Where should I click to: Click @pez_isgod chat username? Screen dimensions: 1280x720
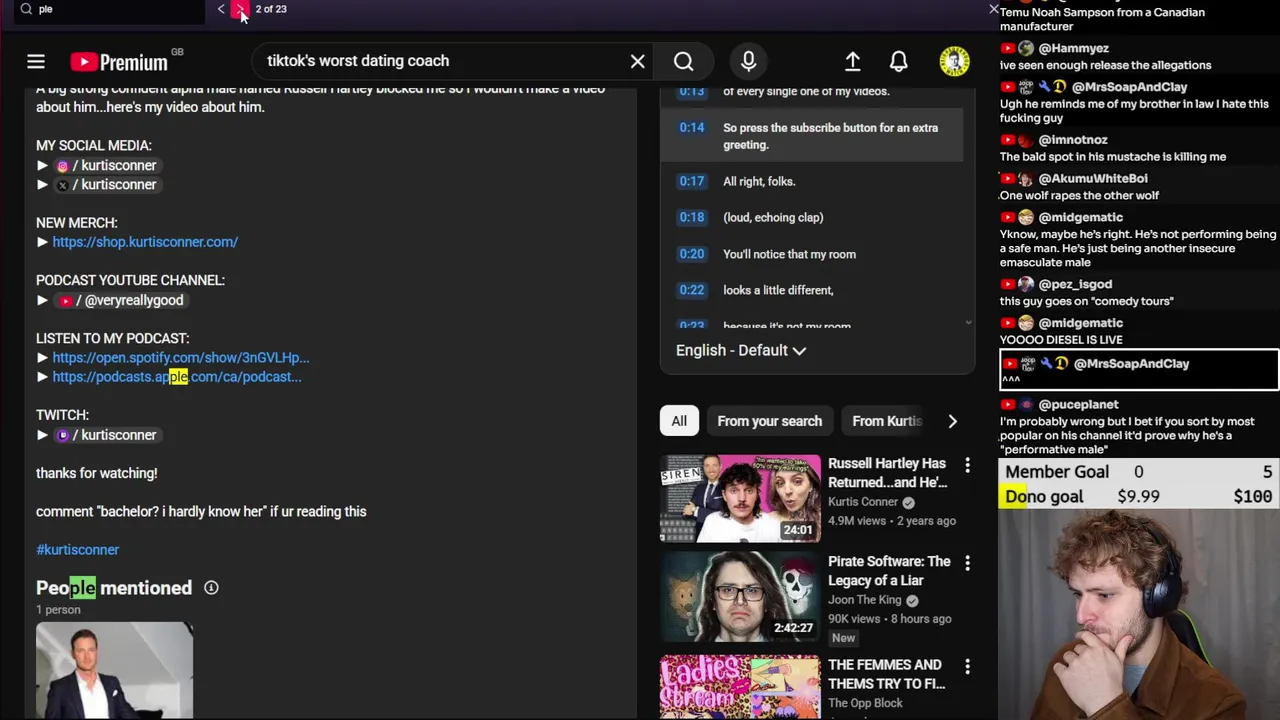1075,284
